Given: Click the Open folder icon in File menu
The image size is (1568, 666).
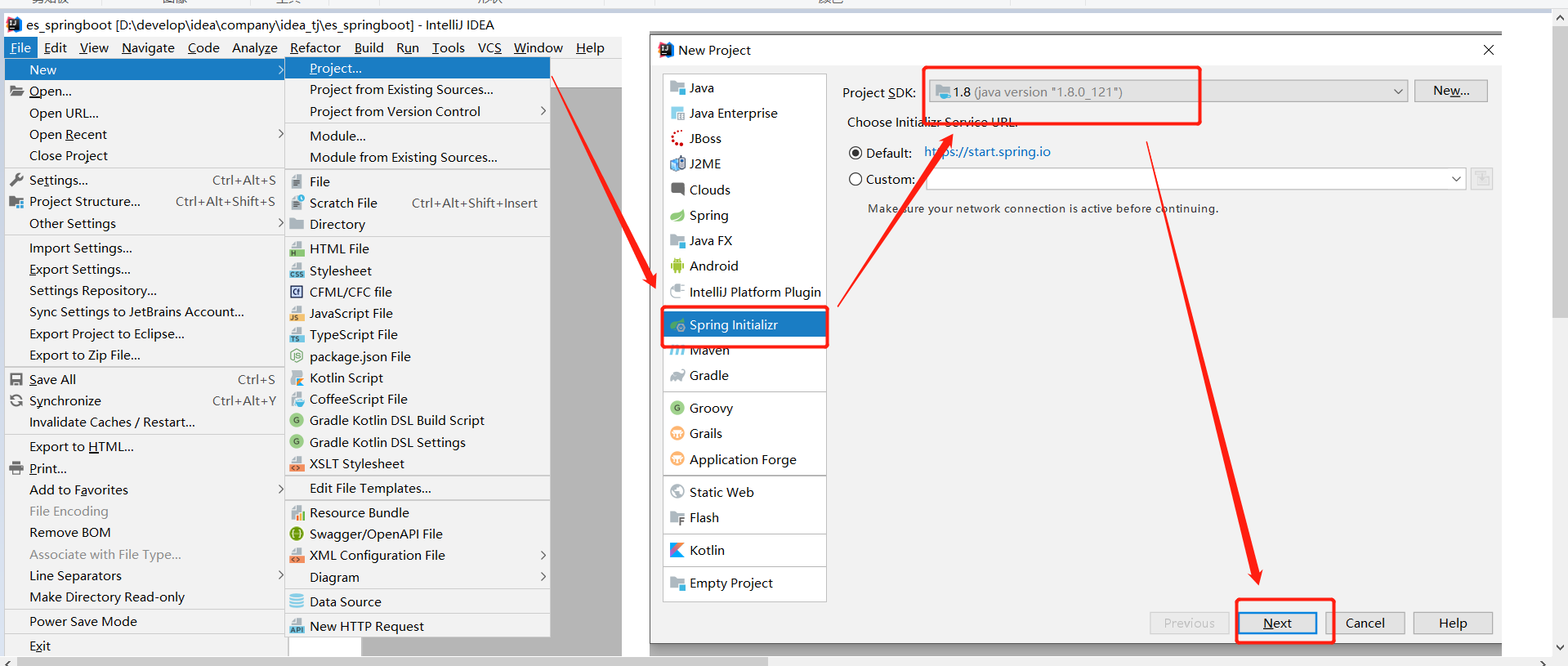Looking at the screenshot, I should point(16,91).
